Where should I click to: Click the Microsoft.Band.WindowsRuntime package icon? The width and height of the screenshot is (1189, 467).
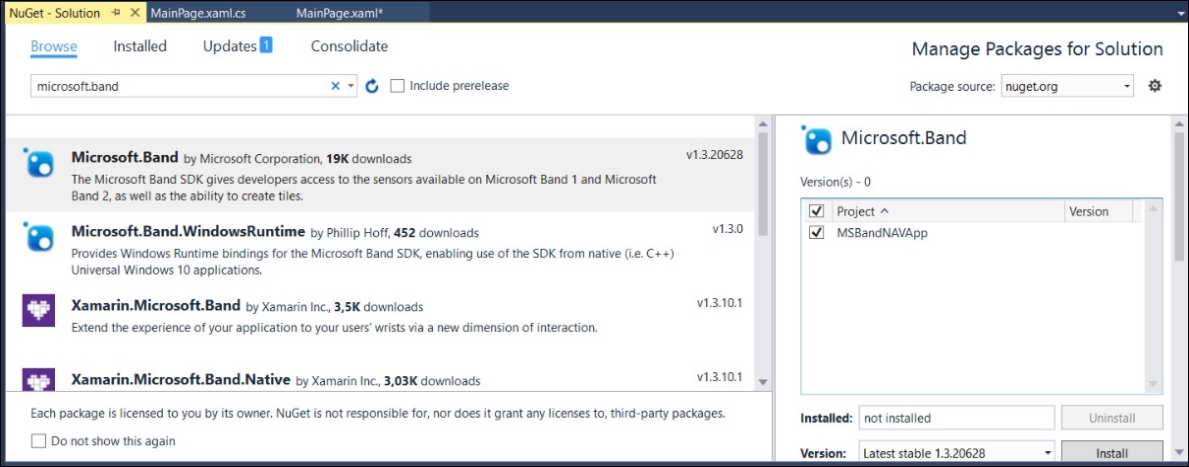click(x=38, y=237)
